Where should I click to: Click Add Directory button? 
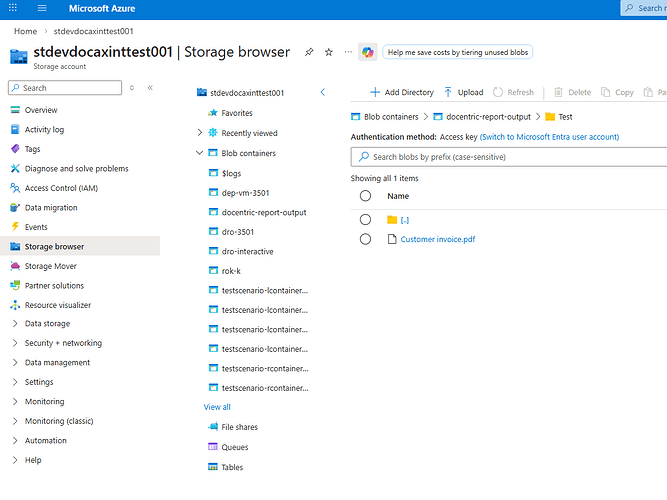coord(402,92)
